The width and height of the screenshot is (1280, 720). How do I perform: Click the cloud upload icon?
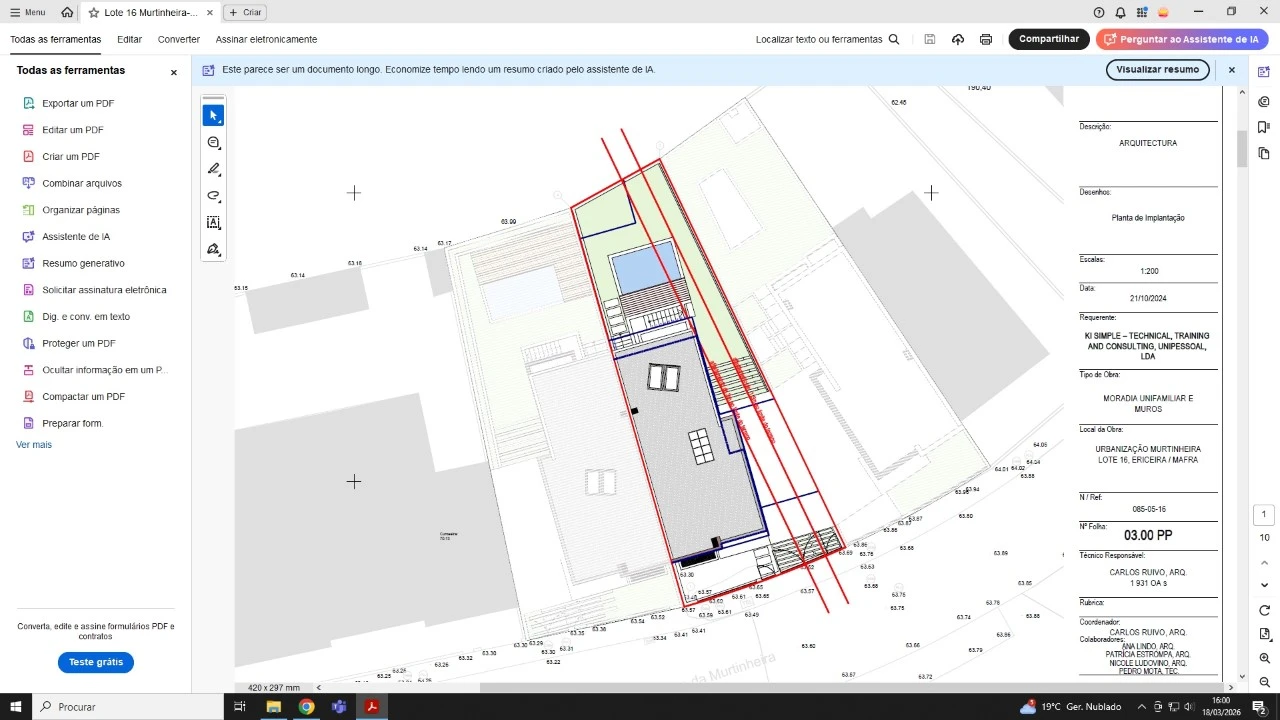[x=958, y=39]
